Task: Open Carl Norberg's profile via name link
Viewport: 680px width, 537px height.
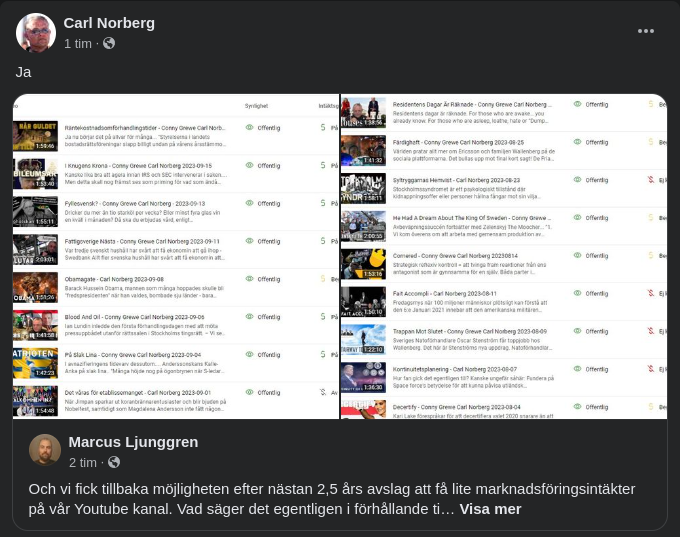Action: pos(109,22)
